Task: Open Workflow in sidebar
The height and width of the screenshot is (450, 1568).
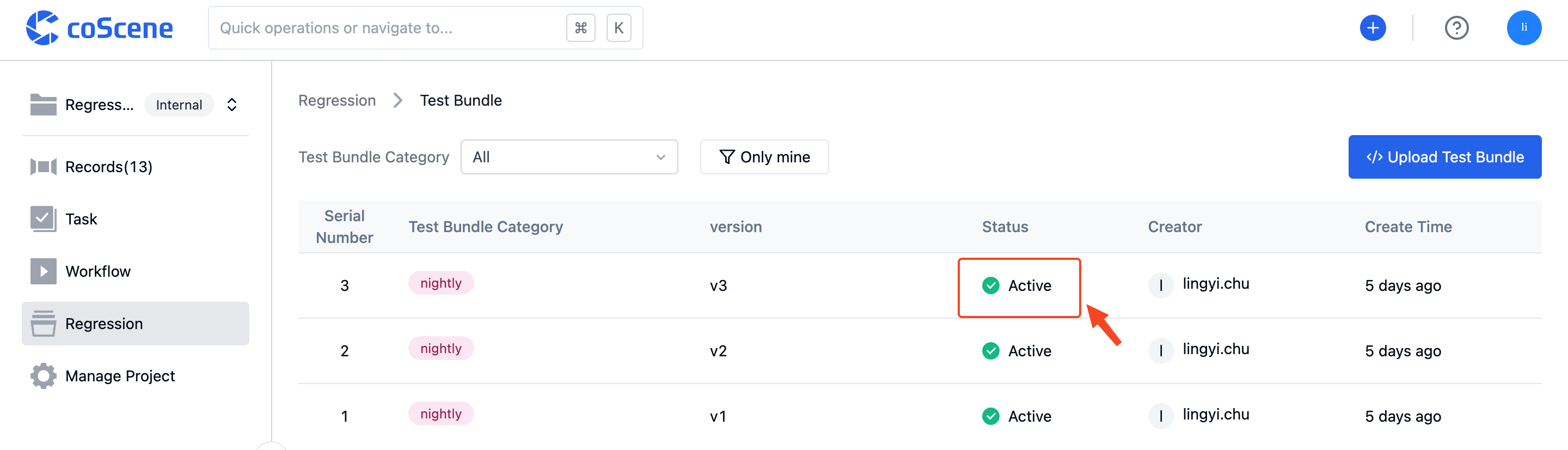Action: tap(135, 271)
